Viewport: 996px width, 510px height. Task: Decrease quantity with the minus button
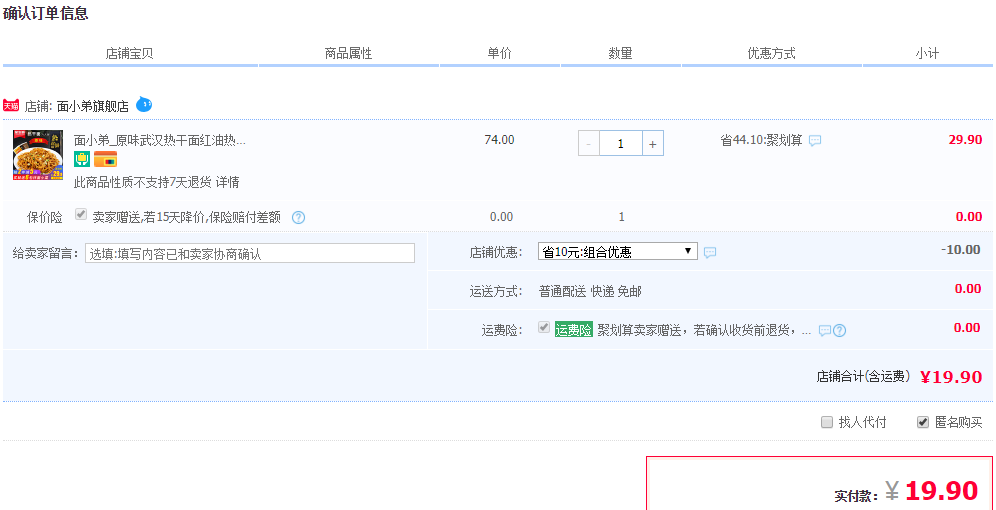(588, 144)
